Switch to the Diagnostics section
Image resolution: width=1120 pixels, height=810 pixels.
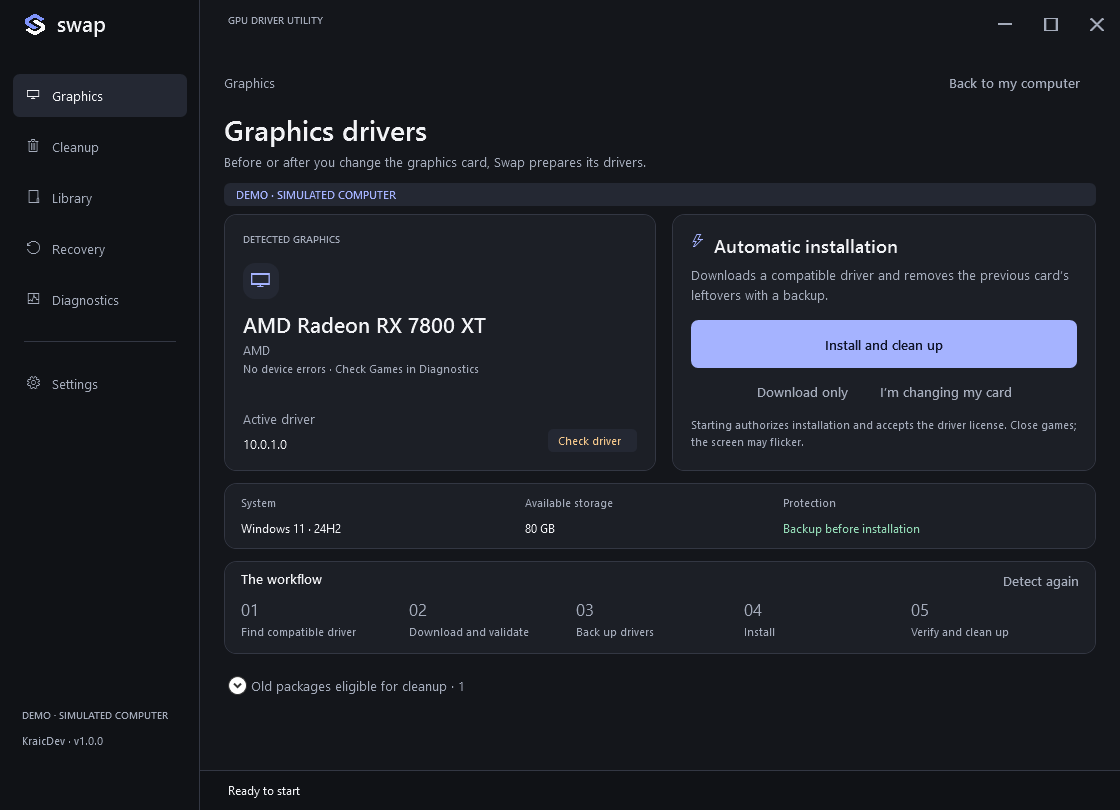pyautogui.click(x=100, y=300)
